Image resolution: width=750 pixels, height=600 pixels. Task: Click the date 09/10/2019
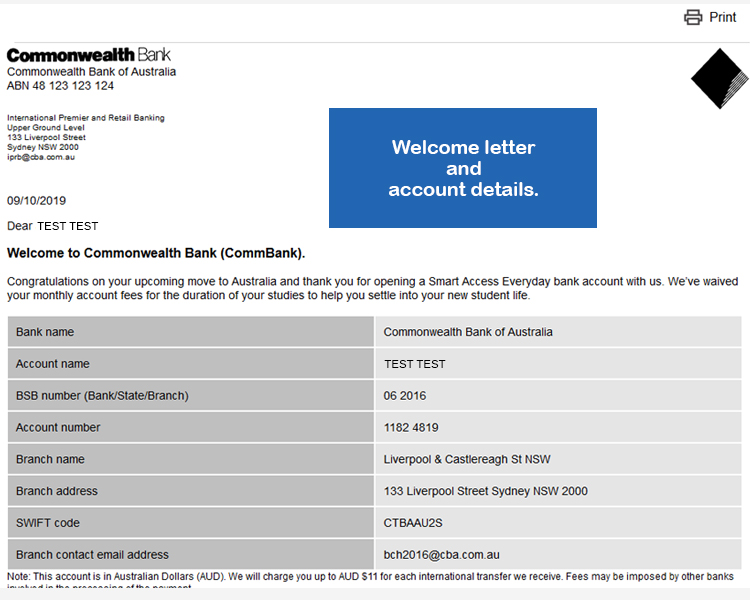click(x=36, y=200)
